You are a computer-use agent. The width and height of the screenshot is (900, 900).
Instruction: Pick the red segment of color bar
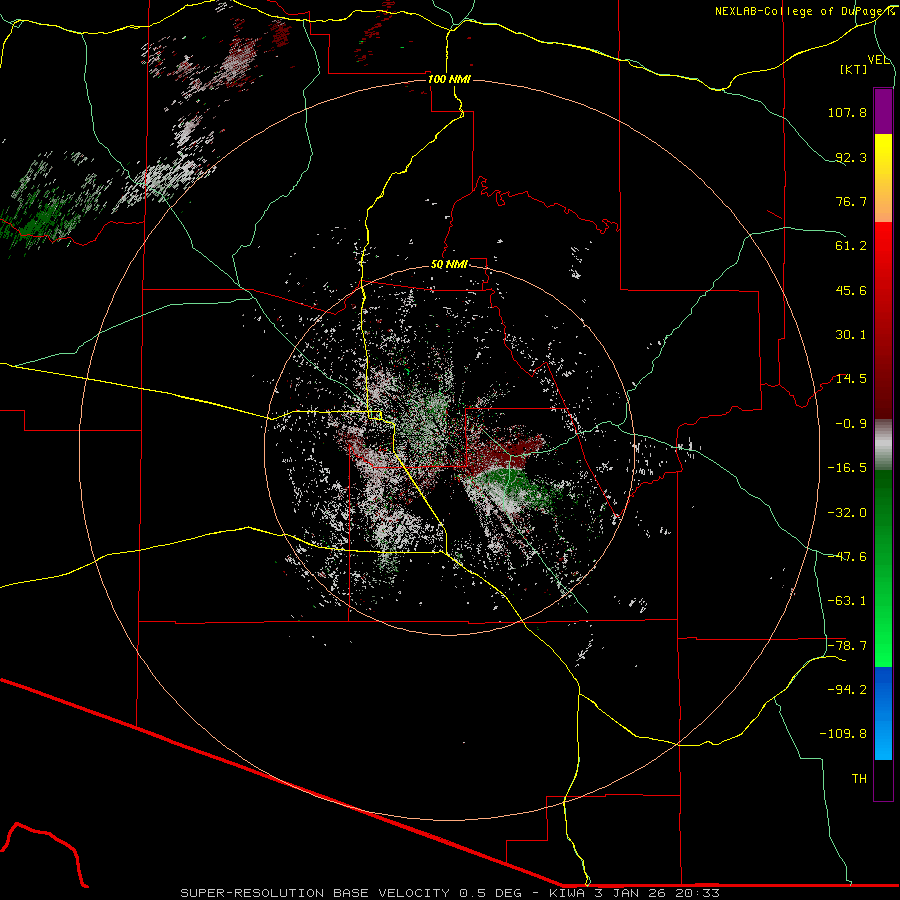883,320
